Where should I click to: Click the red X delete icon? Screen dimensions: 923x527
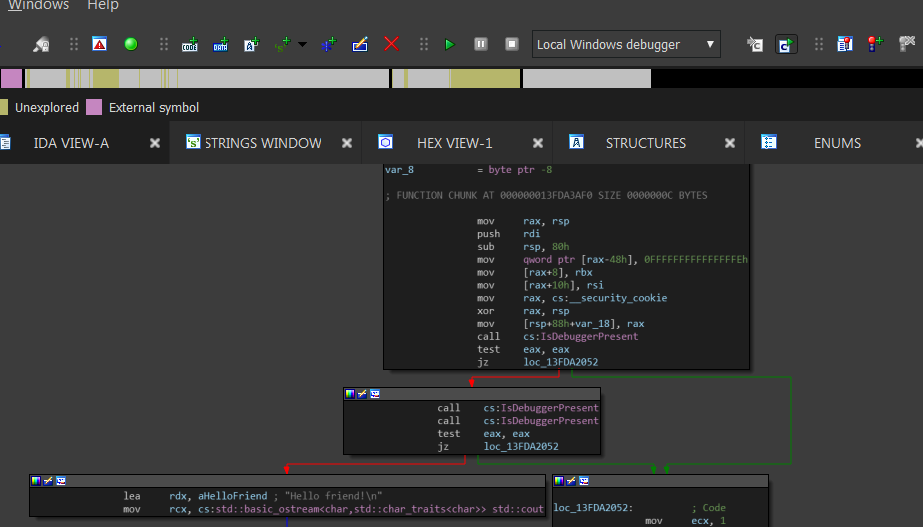pyautogui.click(x=391, y=44)
